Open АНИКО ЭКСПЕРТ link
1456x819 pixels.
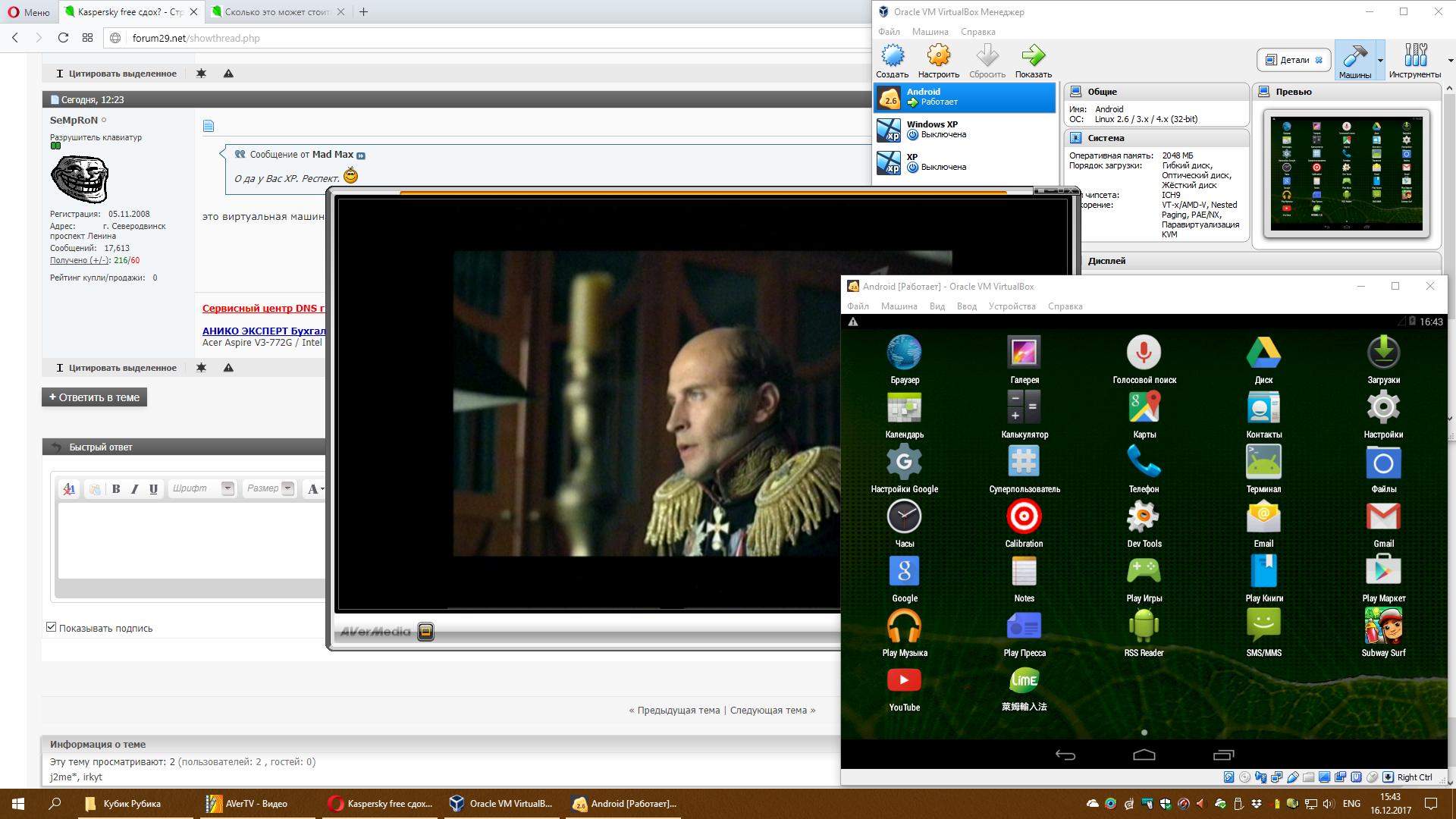(263, 331)
